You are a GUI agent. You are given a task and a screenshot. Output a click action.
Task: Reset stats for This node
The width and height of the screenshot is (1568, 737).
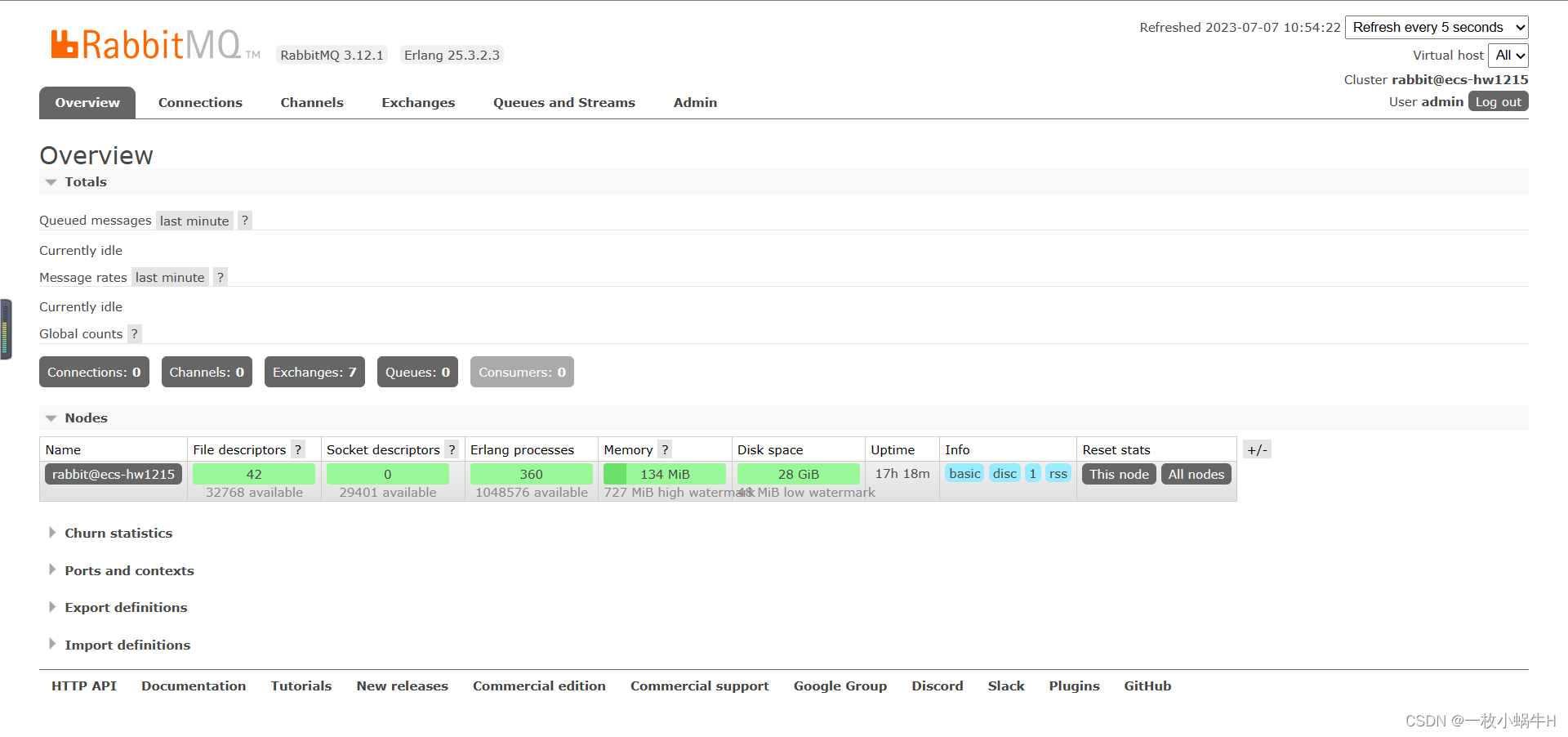(1119, 474)
